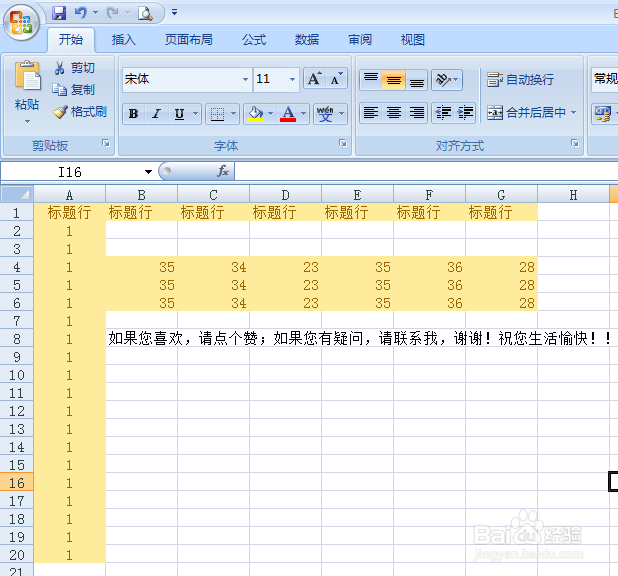Screen dimensions: 618x576
Task: Align text right
Action: (417, 113)
